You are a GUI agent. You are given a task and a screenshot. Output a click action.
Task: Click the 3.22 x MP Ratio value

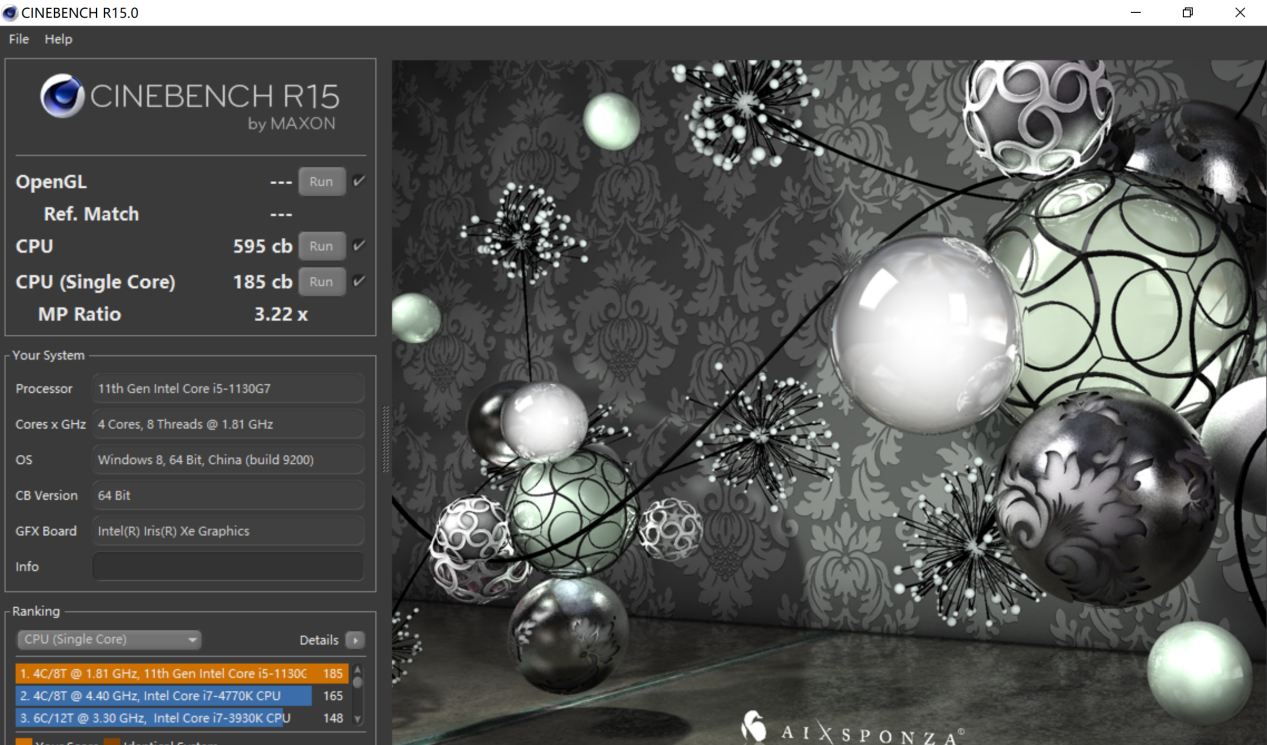pyautogui.click(x=281, y=314)
